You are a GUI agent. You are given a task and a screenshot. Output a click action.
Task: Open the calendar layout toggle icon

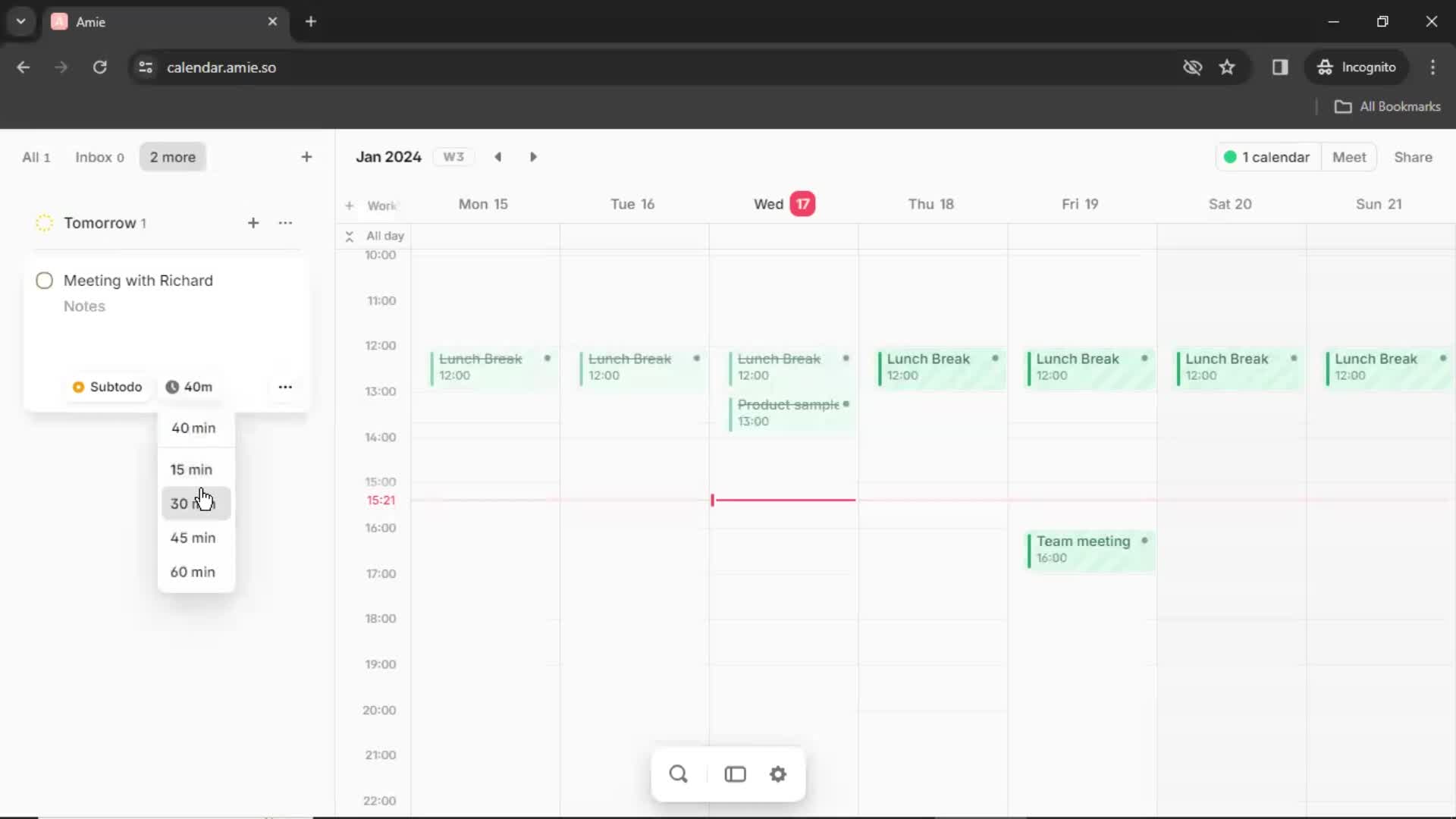[x=735, y=774]
